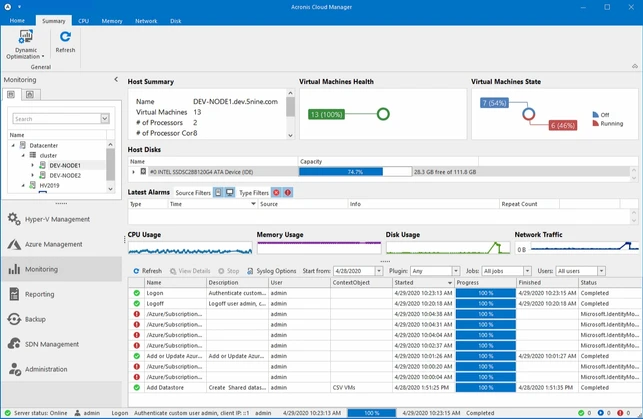Image resolution: width=643 pixels, height=419 pixels.
Task: Toggle error type filter
Action: pyautogui.click(x=276, y=192)
